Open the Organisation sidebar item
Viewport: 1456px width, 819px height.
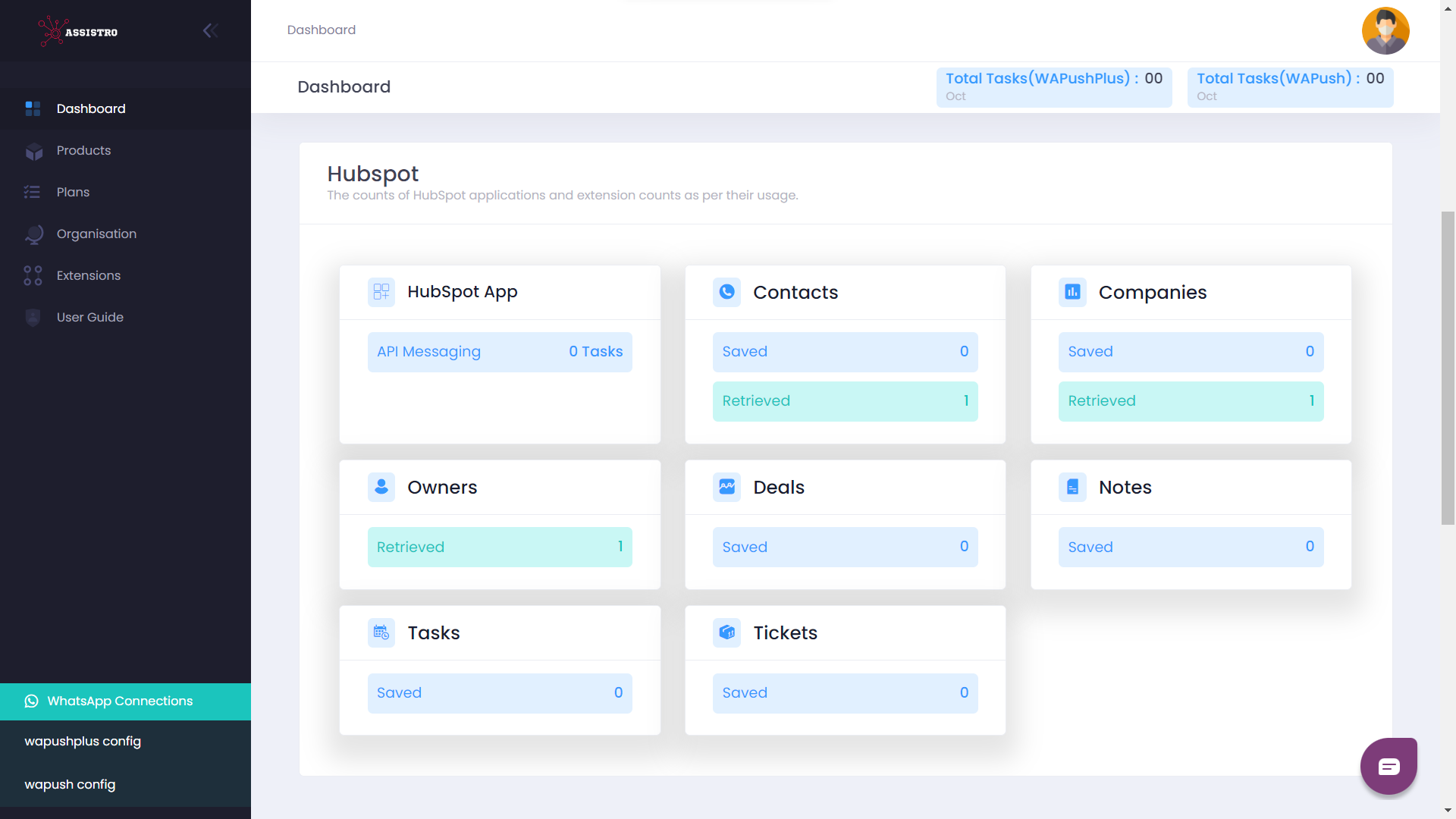[96, 234]
